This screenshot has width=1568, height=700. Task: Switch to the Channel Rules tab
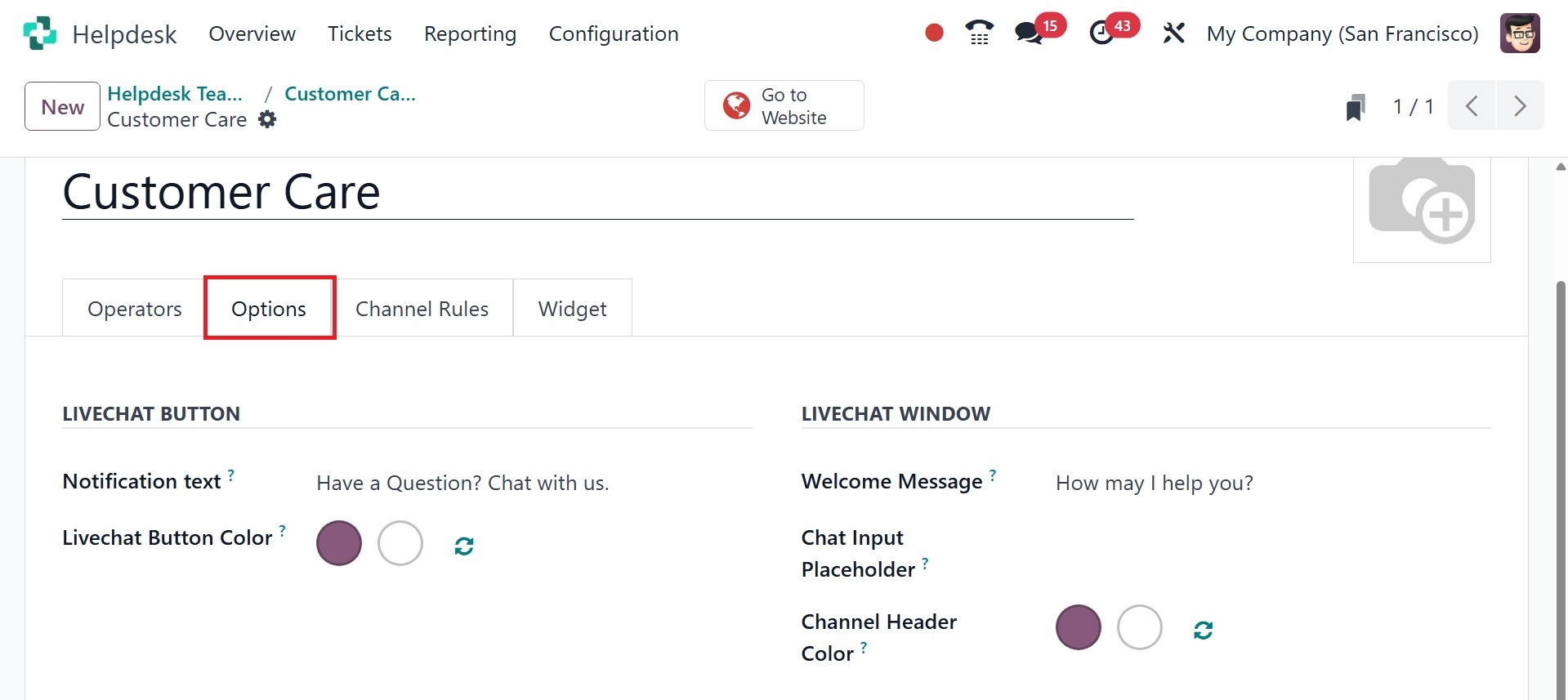point(422,309)
